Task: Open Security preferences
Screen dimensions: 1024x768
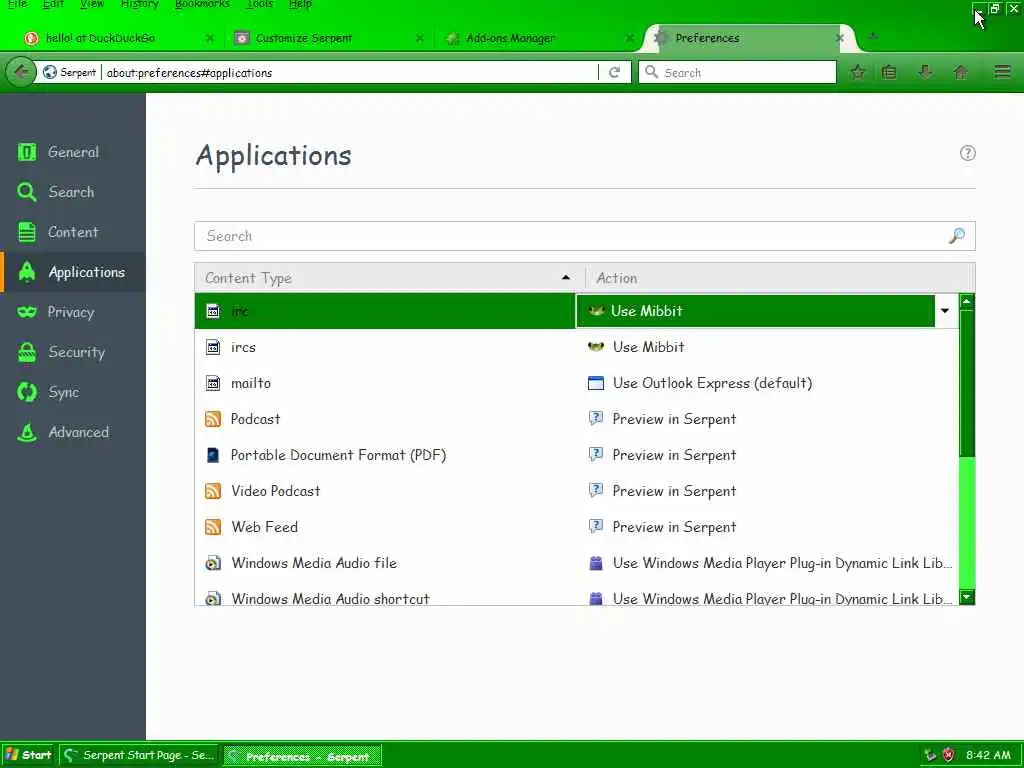Action: 72,352
